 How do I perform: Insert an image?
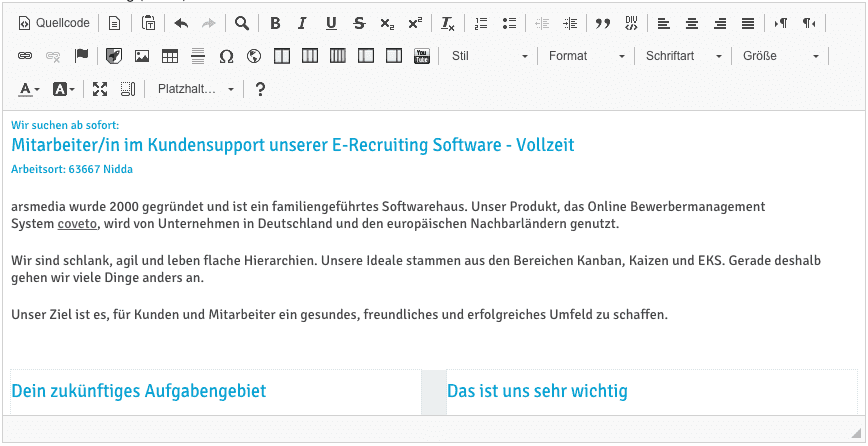142,56
